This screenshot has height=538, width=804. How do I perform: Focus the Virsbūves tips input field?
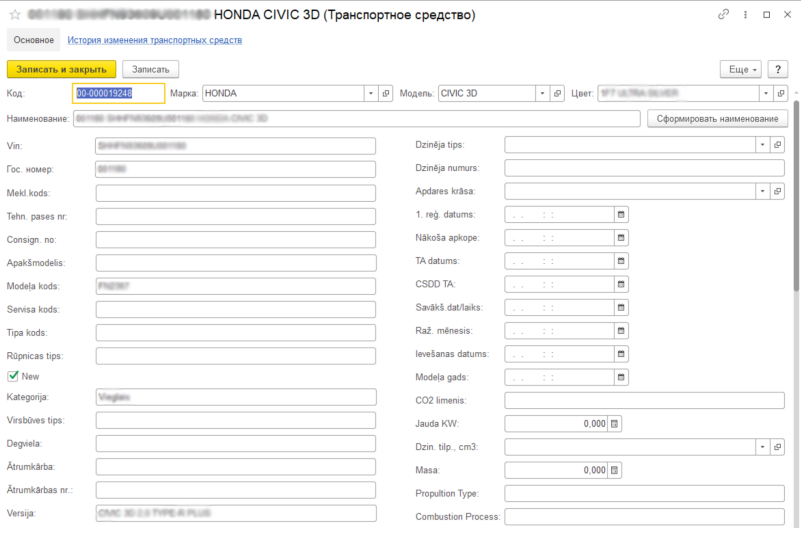235,421
